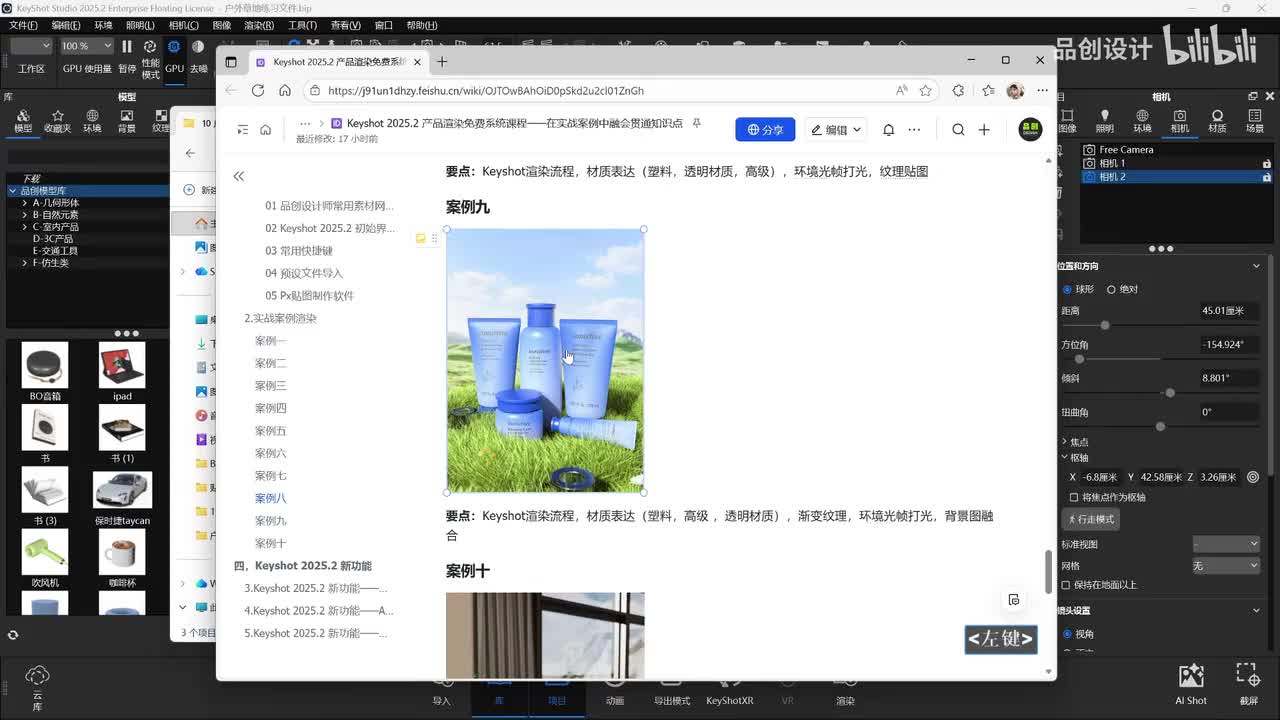The width and height of the screenshot is (1280, 720).
Task: Adjust the 距离 distance slider
Action: tap(1104, 325)
